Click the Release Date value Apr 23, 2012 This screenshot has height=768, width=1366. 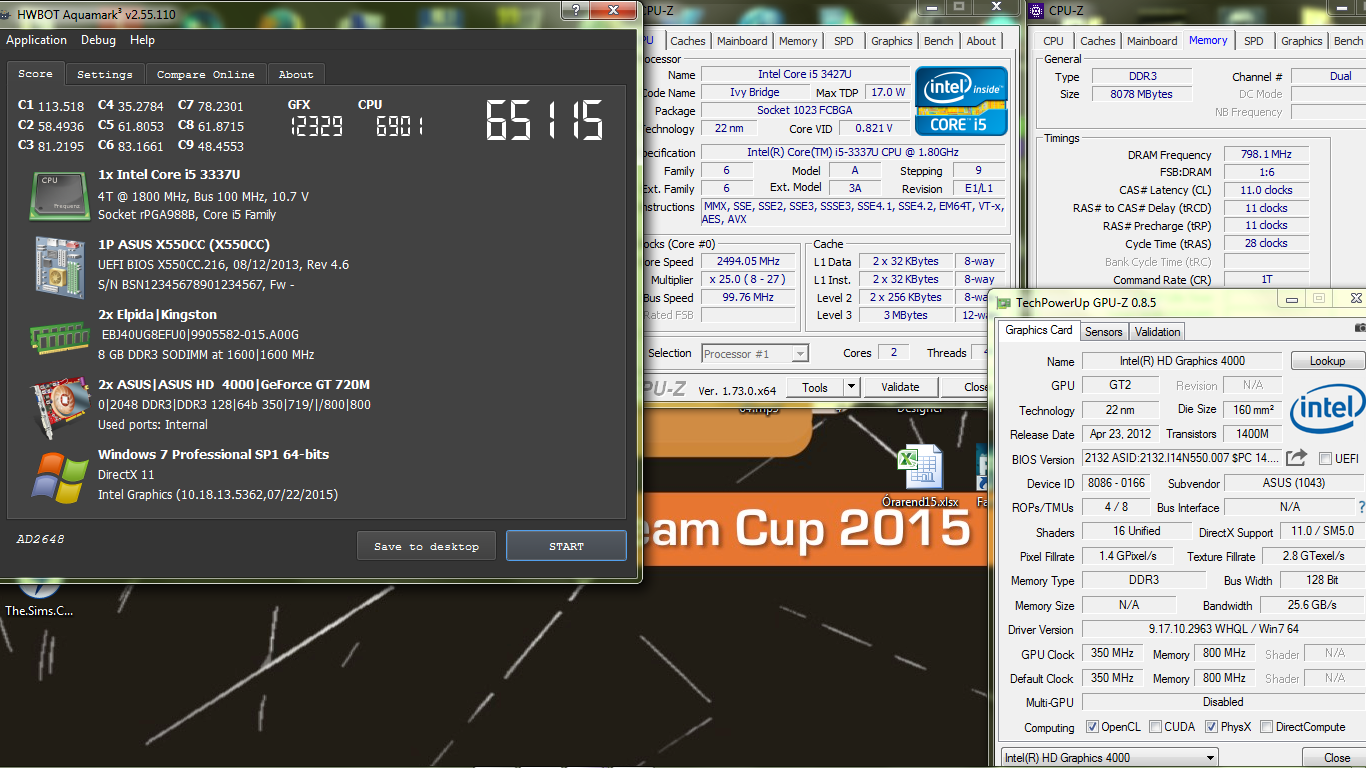pos(1119,434)
